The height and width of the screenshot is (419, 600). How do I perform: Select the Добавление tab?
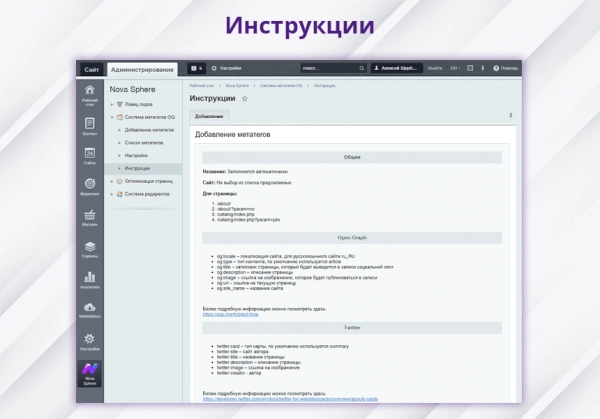coord(209,116)
